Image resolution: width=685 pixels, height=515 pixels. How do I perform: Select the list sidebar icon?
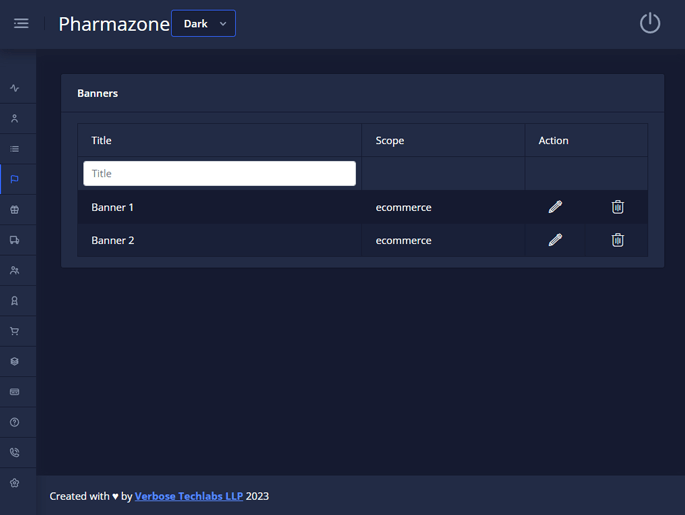[x=15, y=149]
